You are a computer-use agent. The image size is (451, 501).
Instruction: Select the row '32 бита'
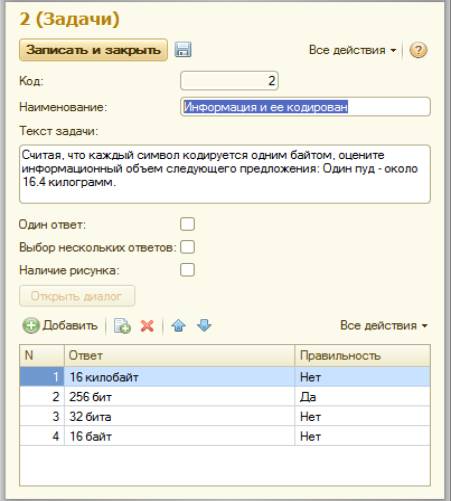(x=225, y=416)
